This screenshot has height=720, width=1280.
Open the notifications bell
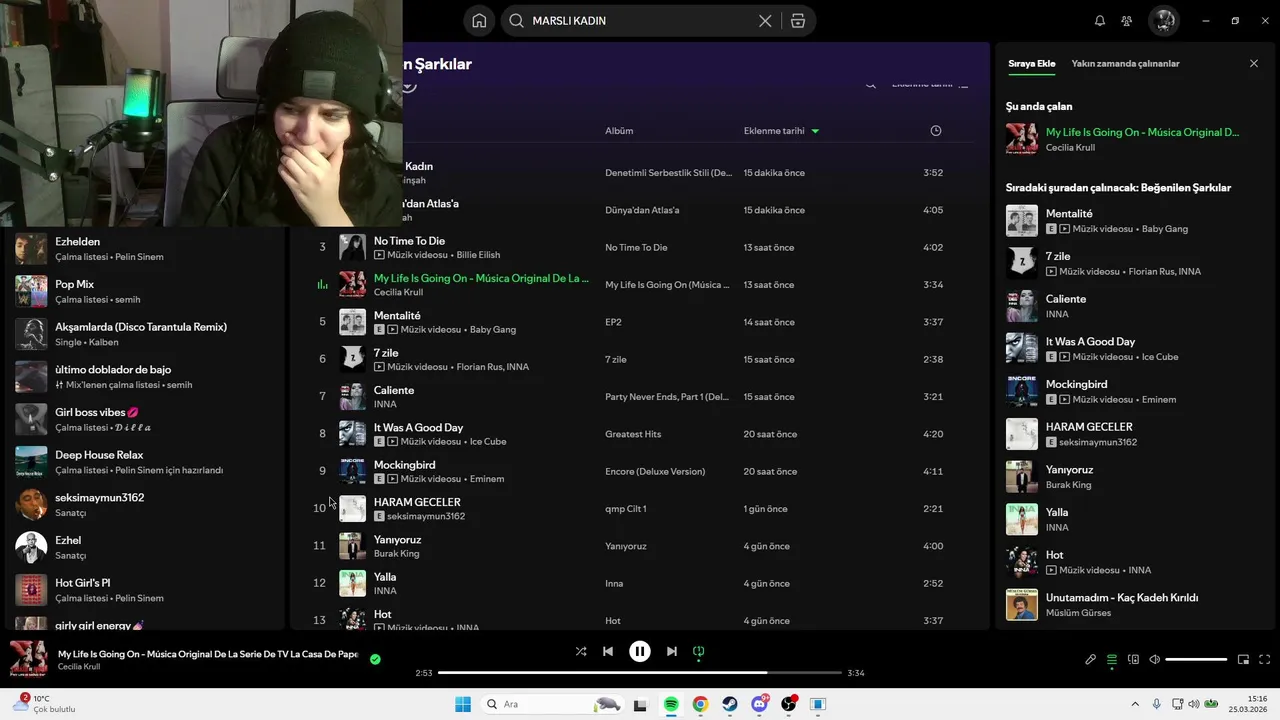(x=1100, y=21)
